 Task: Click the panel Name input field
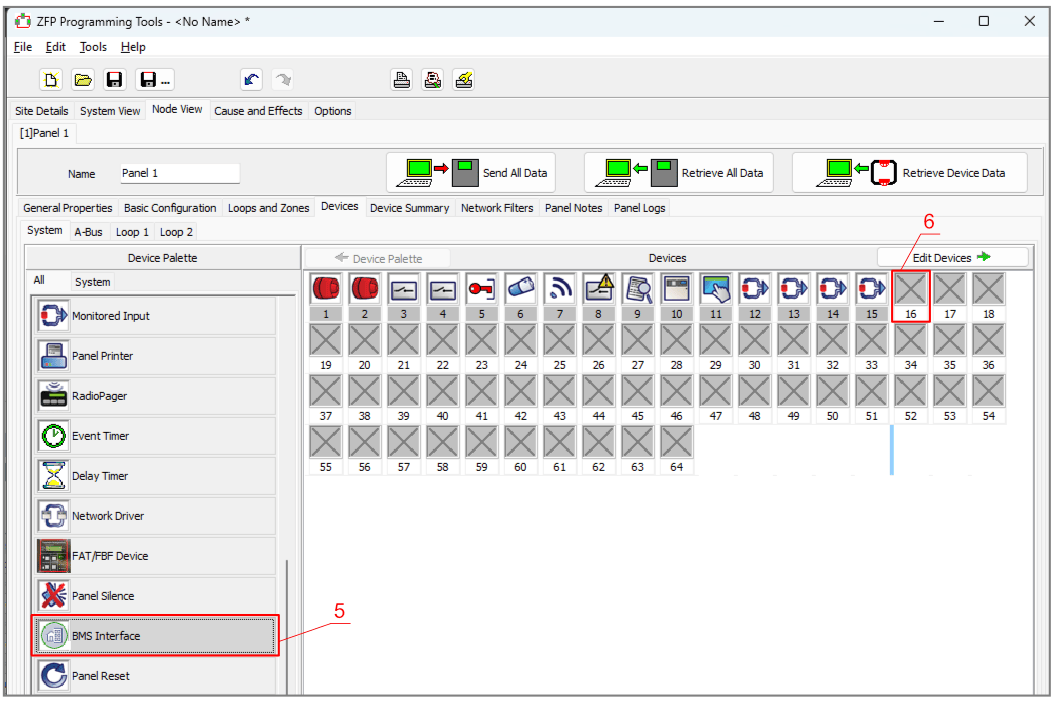180,173
